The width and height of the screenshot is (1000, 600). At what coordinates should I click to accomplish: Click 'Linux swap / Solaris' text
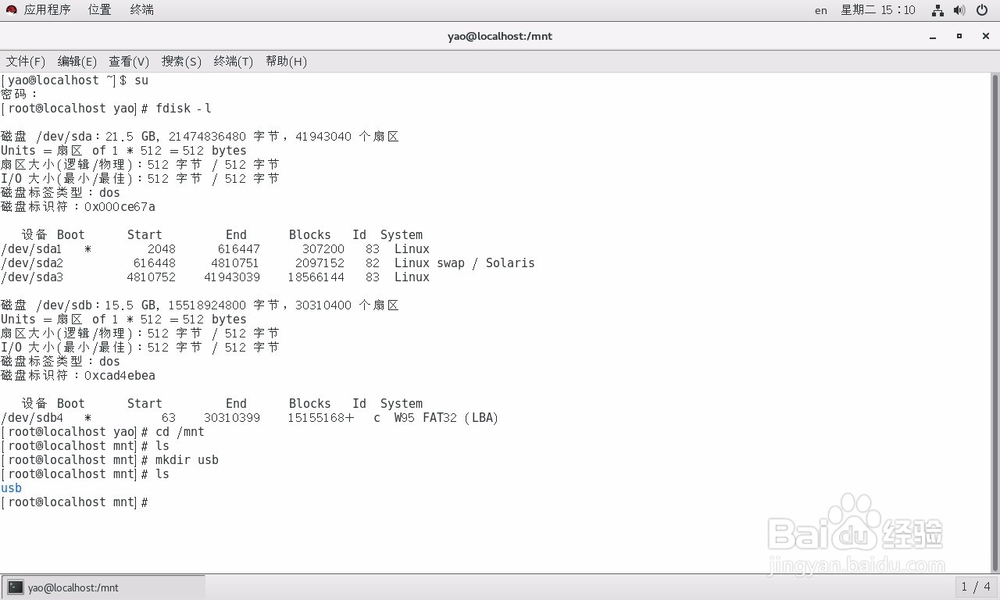[x=464, y=263]
